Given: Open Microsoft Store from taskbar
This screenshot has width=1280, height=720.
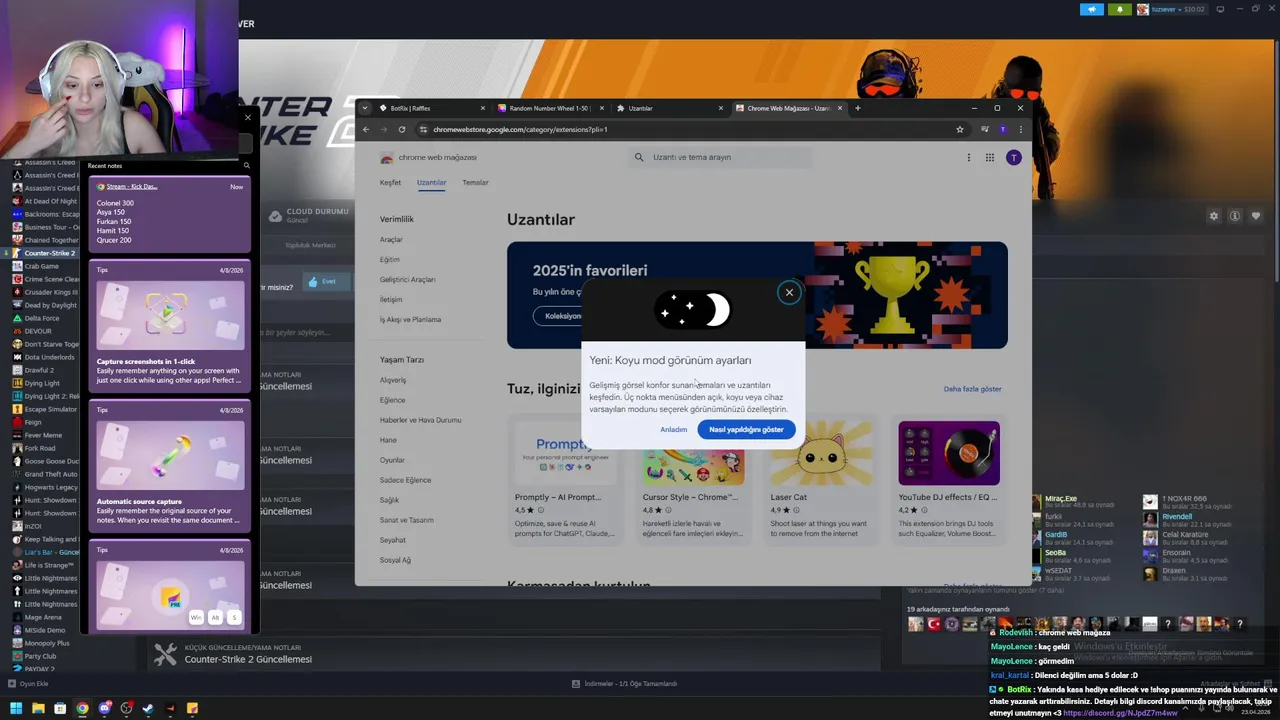Looking at the screenshot, I should [x=60, y=708].
